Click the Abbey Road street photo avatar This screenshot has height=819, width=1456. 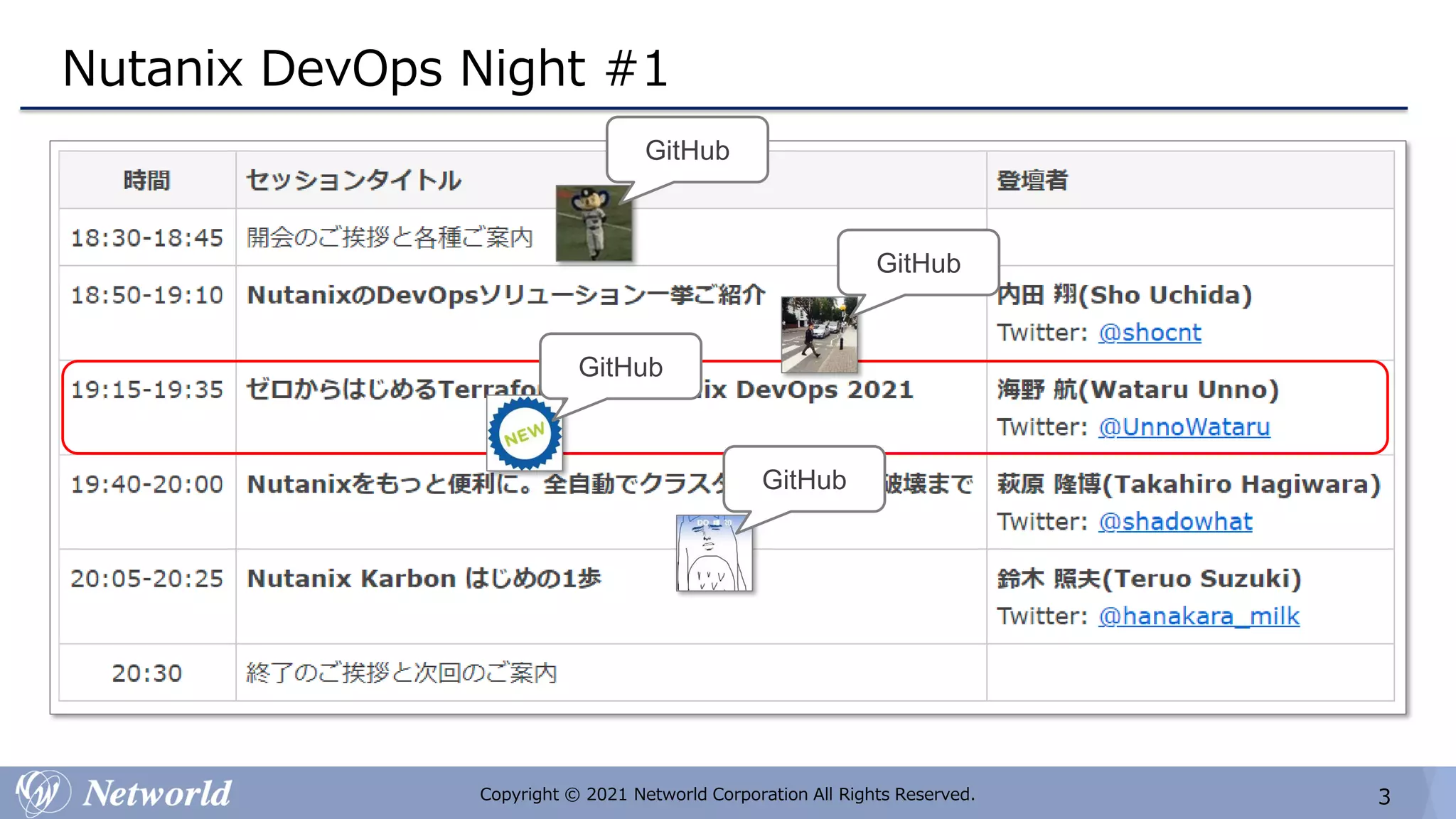[818, 334]
